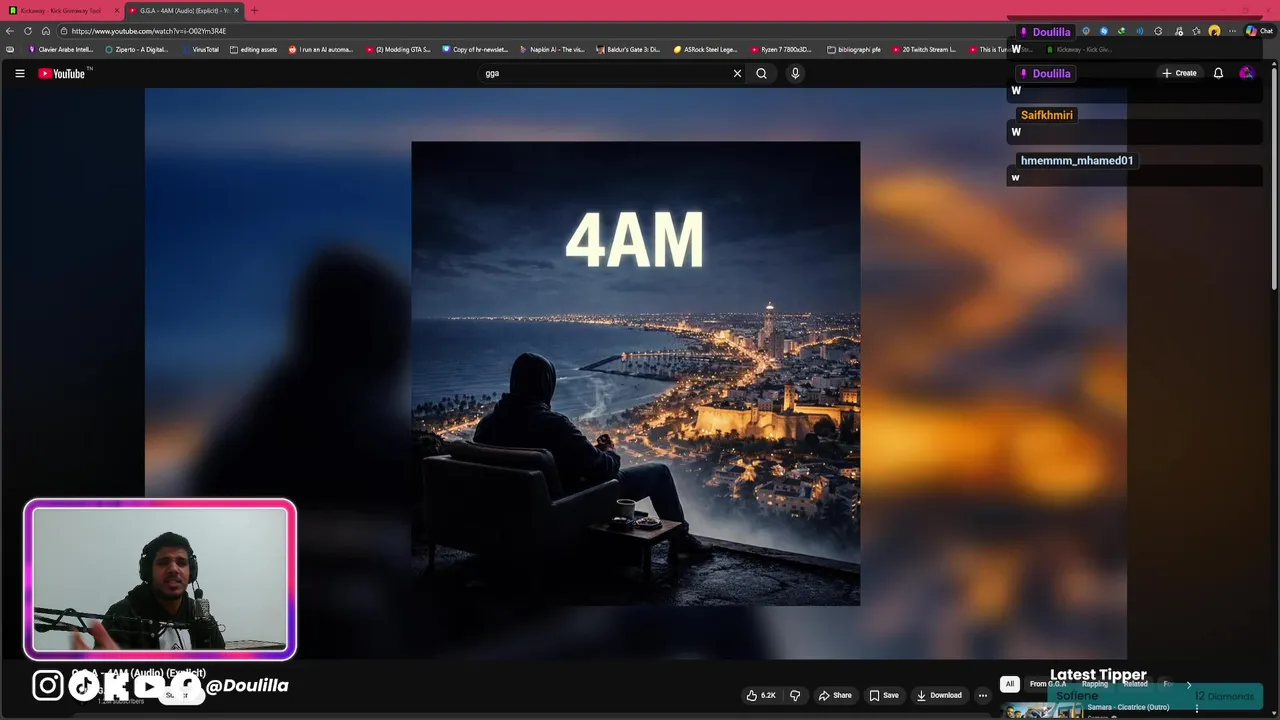Switch to the Kickaway Giveaway Tool tab

(61, 10)
